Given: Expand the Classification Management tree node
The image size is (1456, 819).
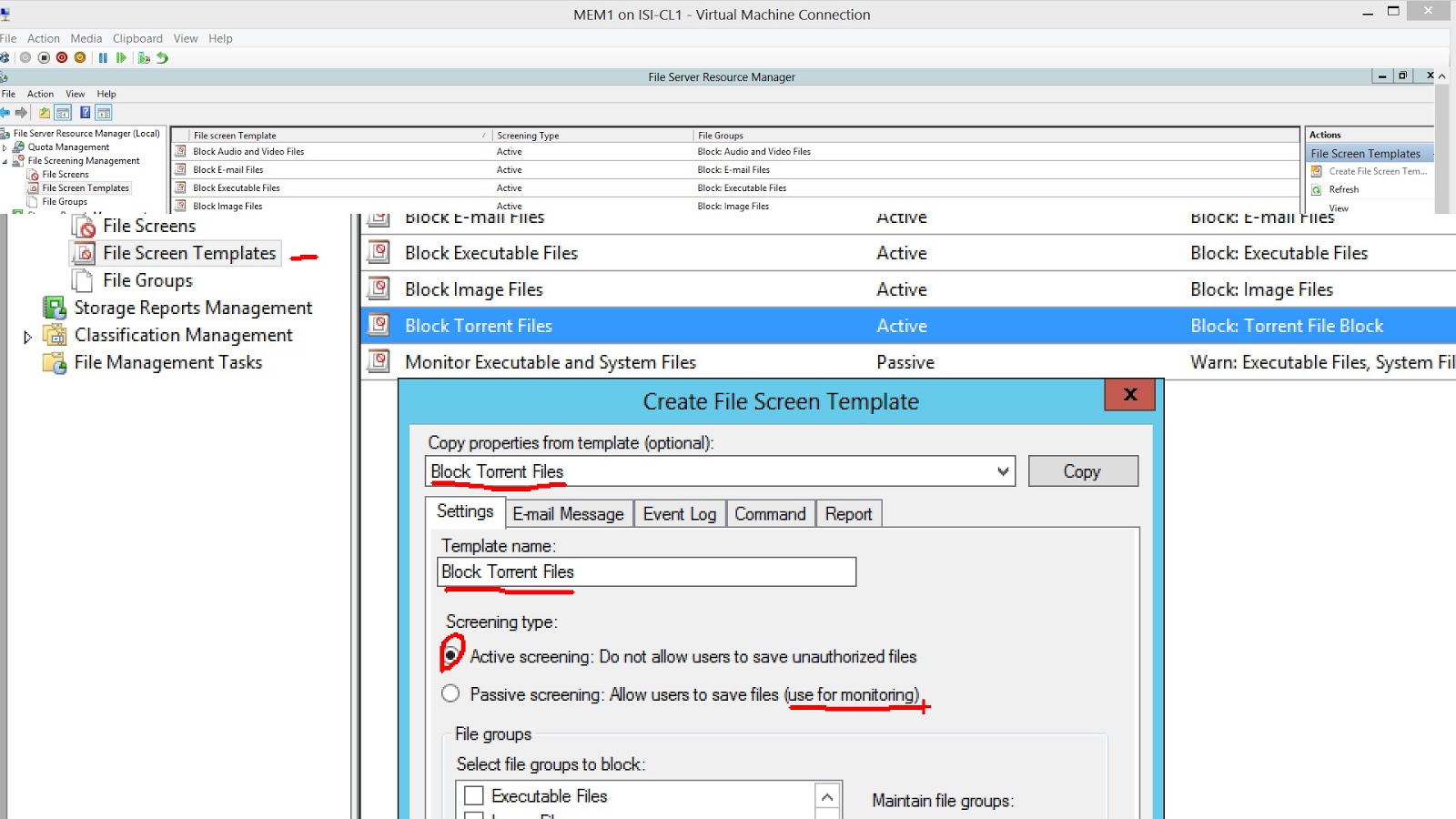Looking at the screenshot, I should click(x=26, y=335).
